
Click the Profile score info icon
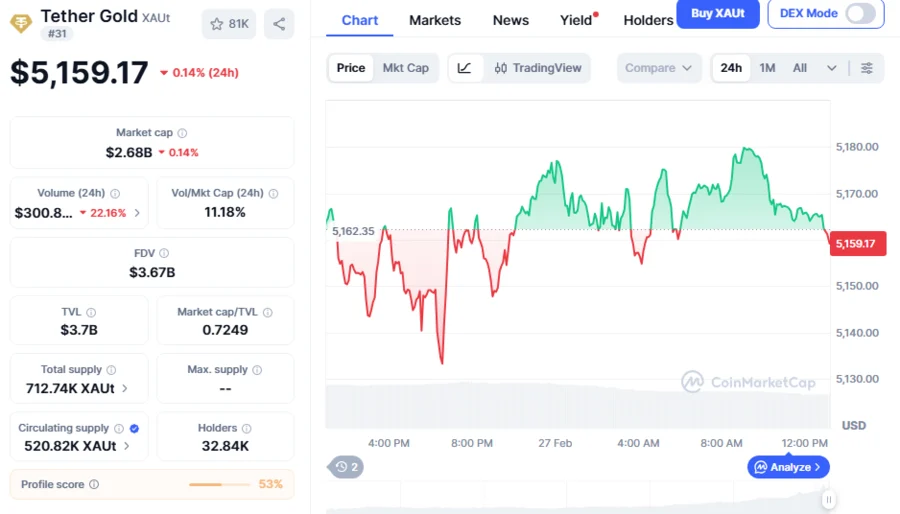(94, 484)
